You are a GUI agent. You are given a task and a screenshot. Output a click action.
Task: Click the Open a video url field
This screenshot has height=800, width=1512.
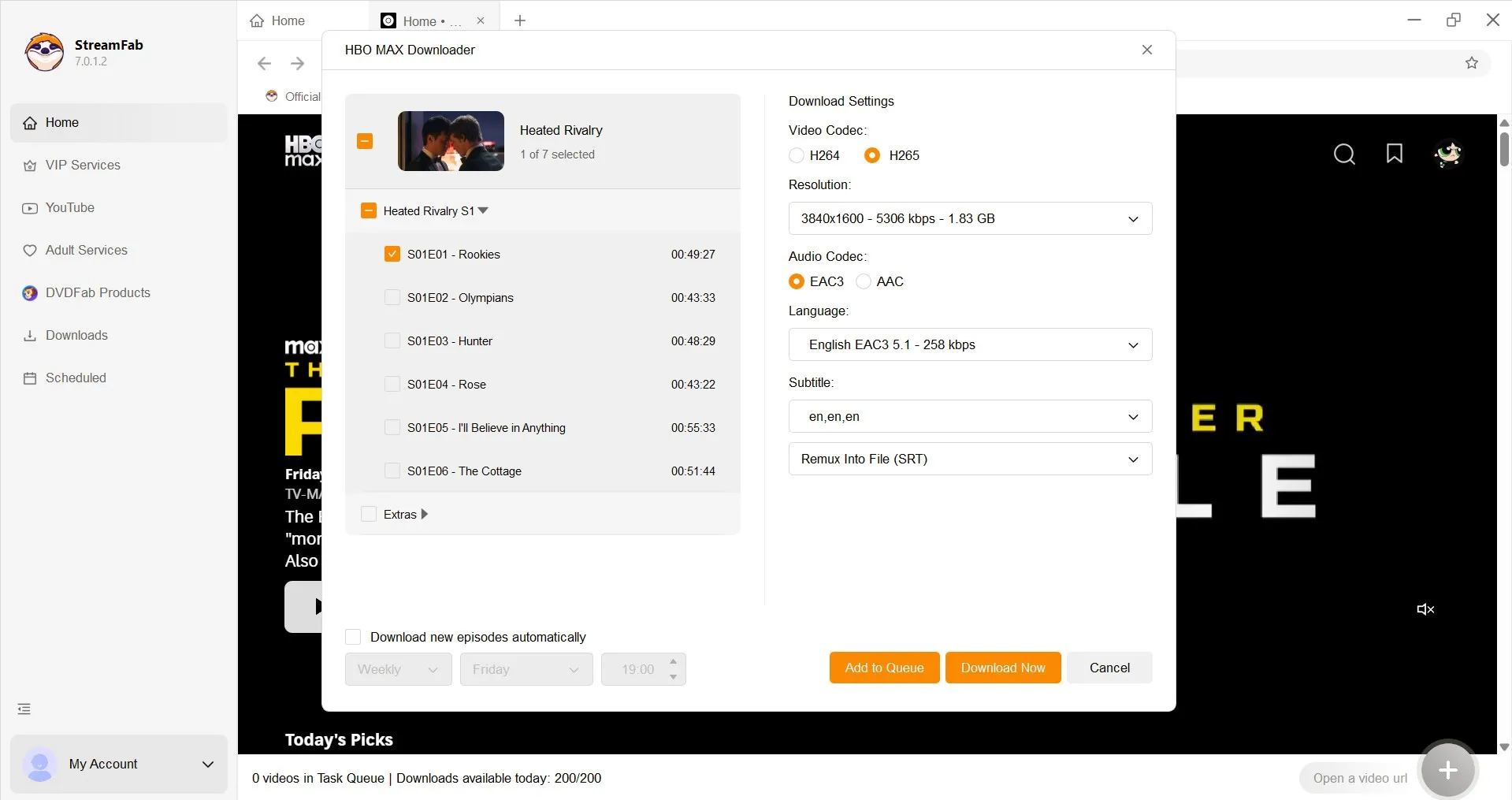coord(1358,778)
